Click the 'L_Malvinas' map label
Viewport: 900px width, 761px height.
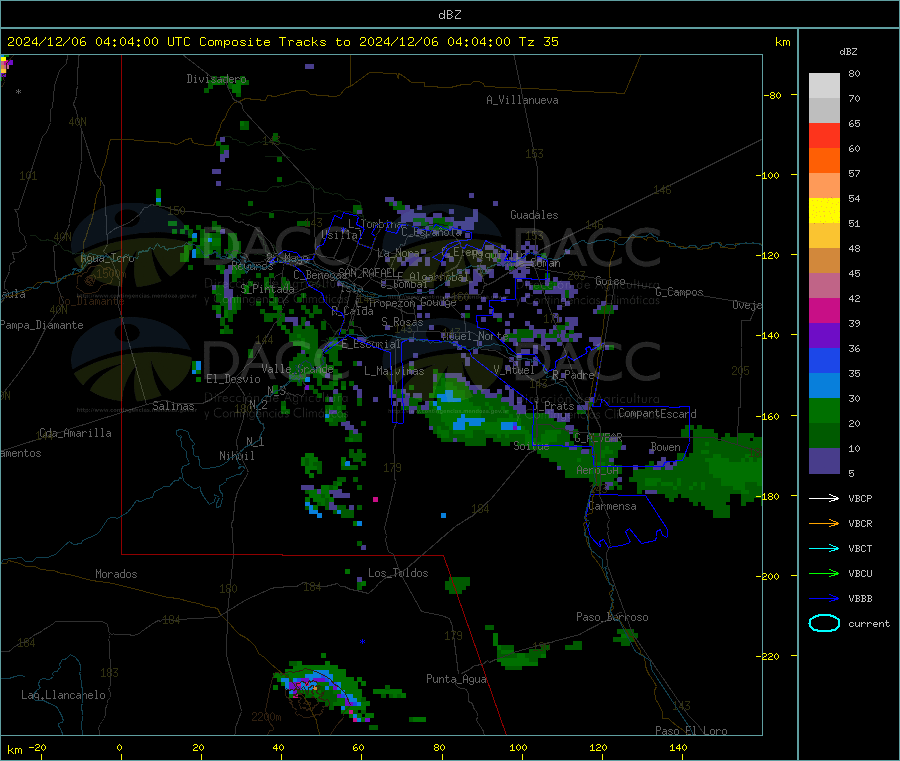394,371
